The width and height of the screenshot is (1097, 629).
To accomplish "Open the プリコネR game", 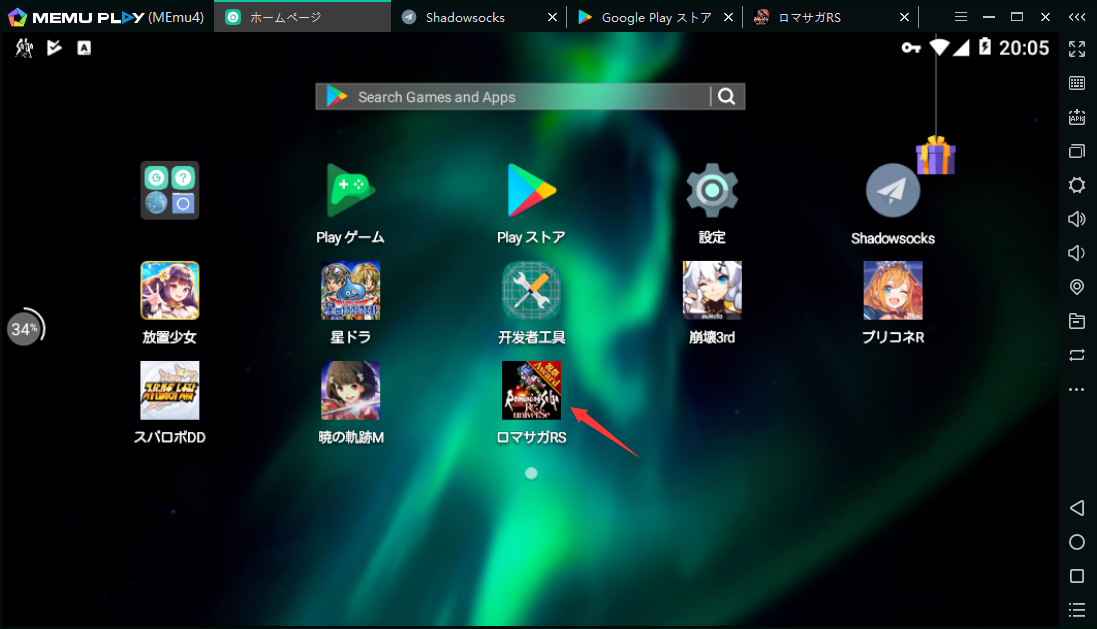I will [892, 291].
